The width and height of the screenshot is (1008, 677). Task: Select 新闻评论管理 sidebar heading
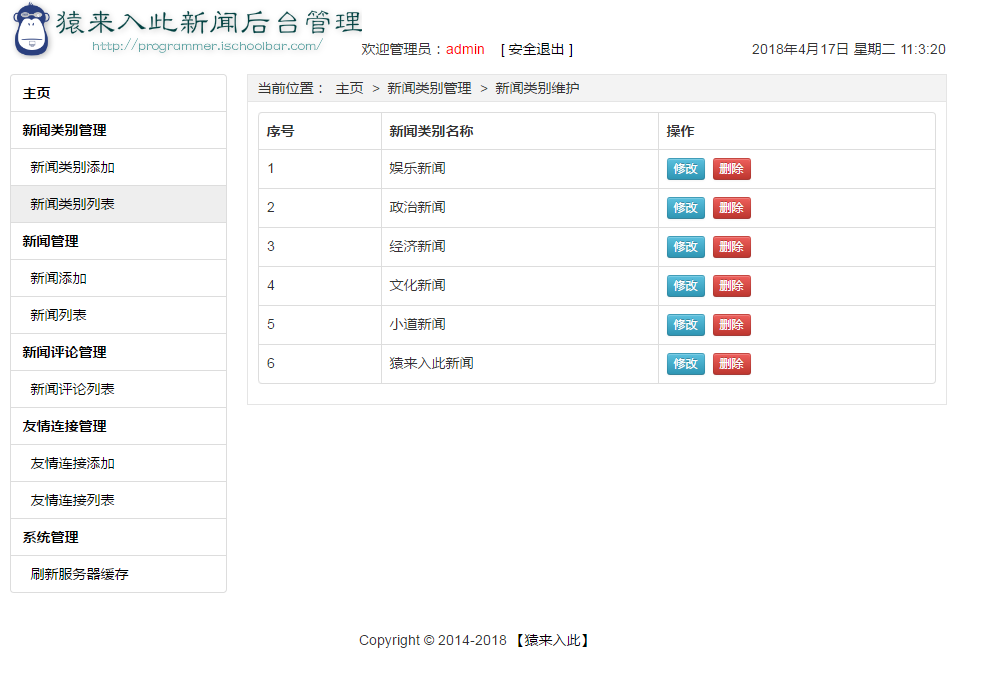(x=118, y=352)
